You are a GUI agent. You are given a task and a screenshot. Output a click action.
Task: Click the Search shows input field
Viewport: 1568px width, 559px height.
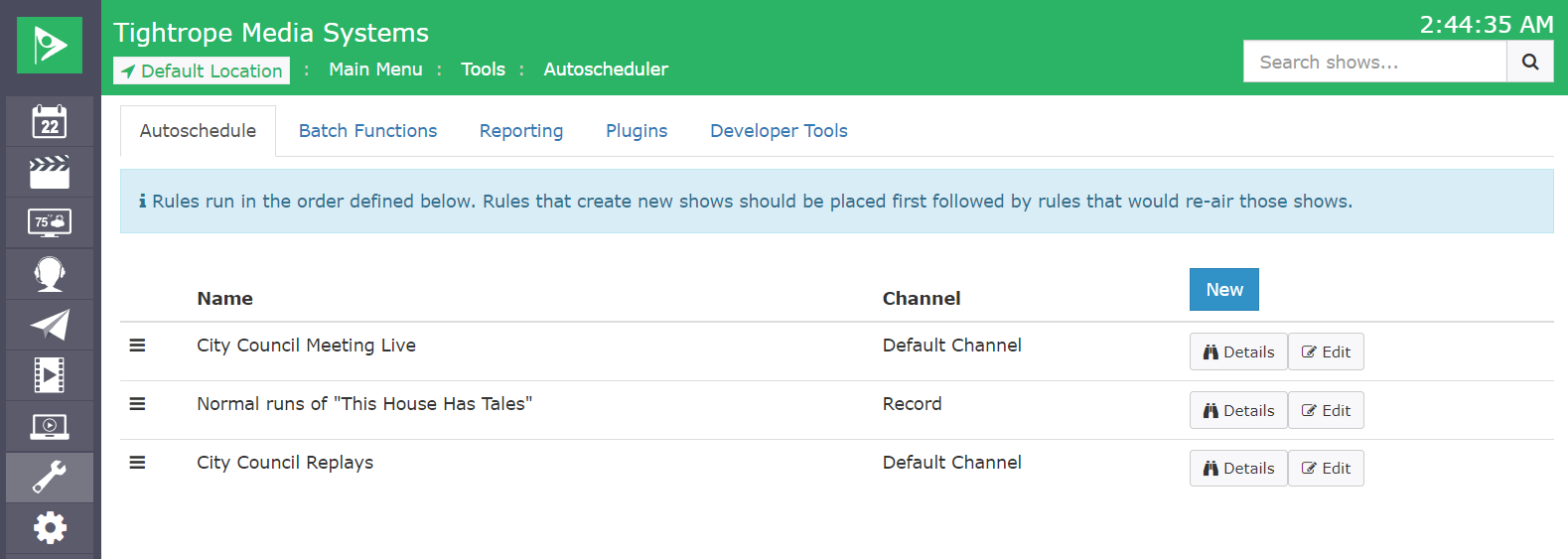coord(1374,62)
